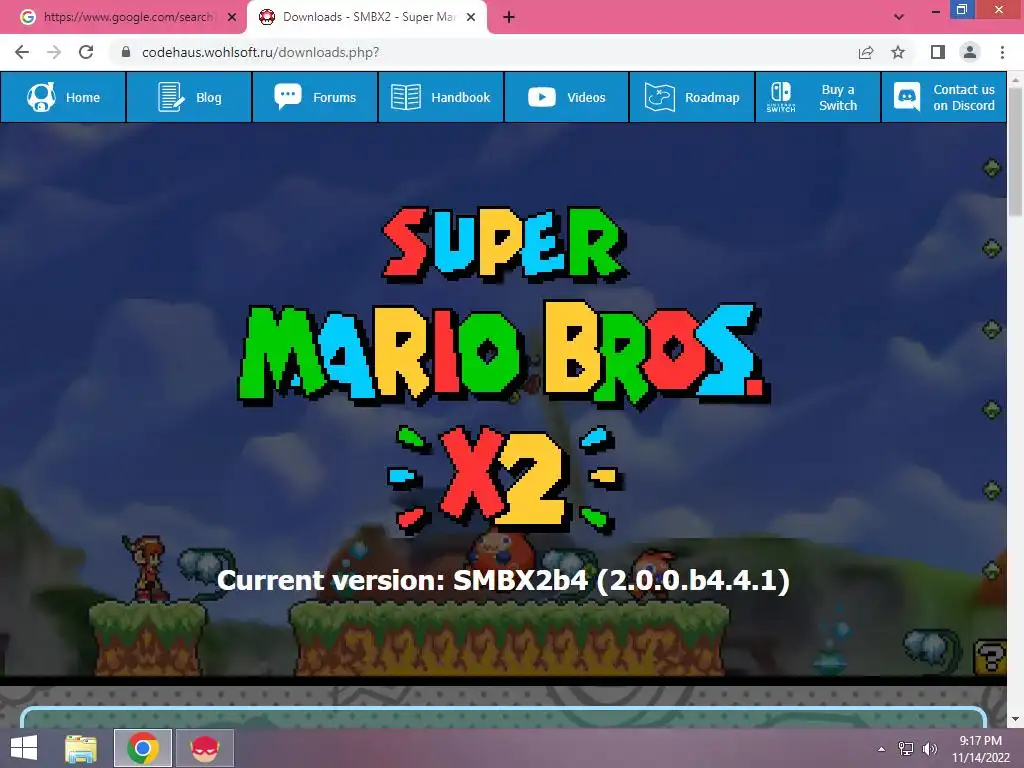The width and height of the screenshot is (1024, 768).
Task: Open Chrome's three-dot menu
Action: click(1002, 52)
